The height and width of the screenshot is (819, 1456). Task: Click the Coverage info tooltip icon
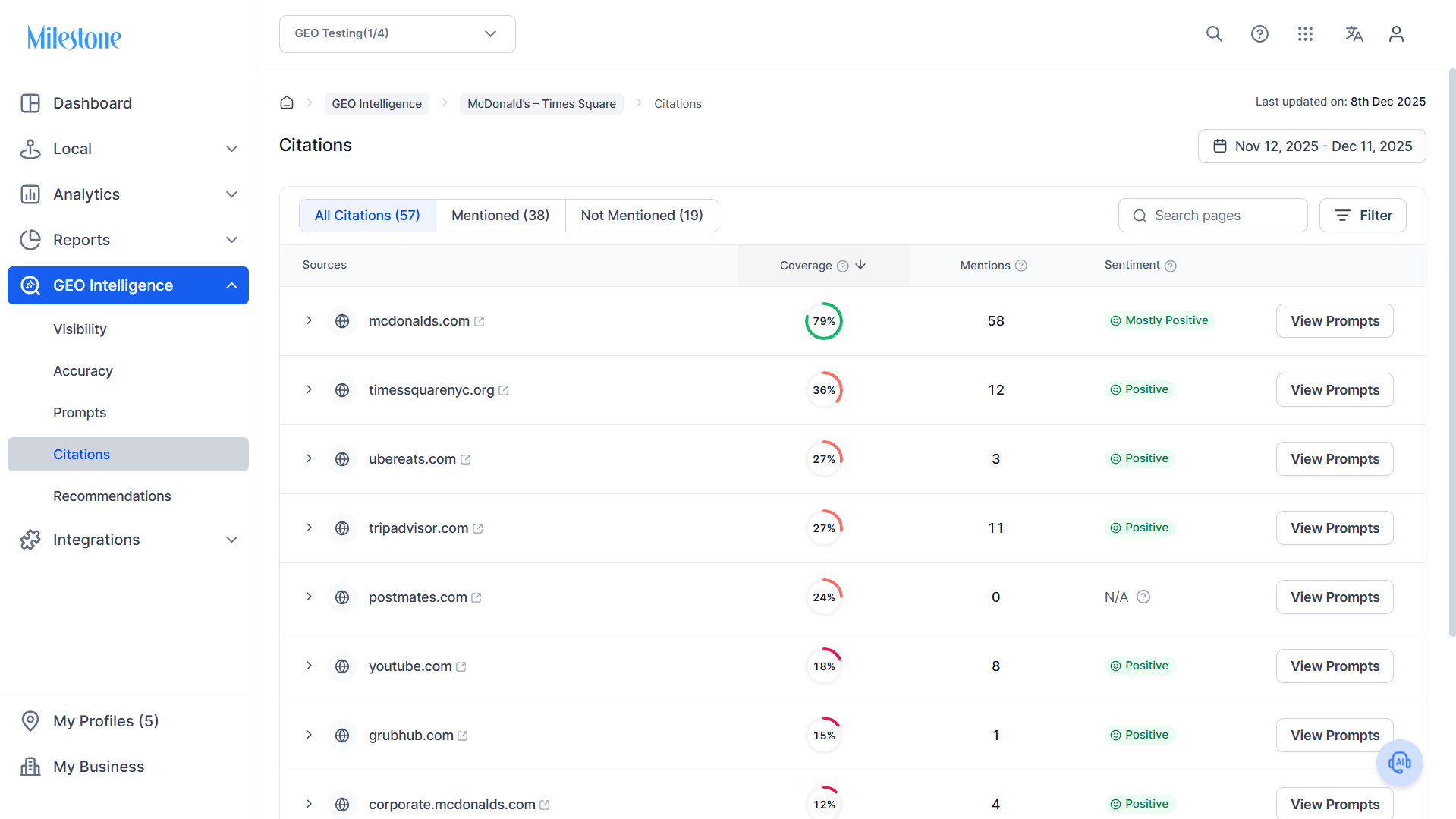pos(842,266)
